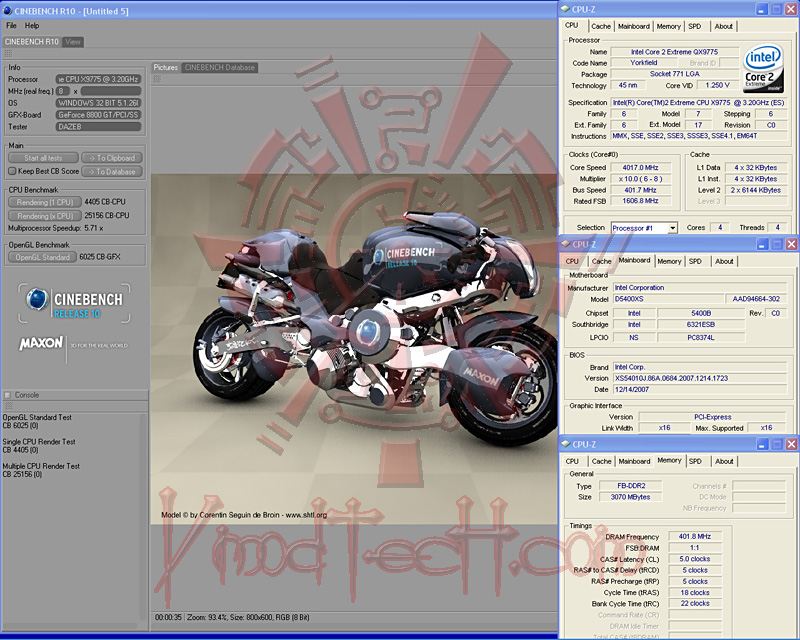800x640 pixels.
Task: Minimize the bottom CPU-Z window
Action: tap(762, 444)
